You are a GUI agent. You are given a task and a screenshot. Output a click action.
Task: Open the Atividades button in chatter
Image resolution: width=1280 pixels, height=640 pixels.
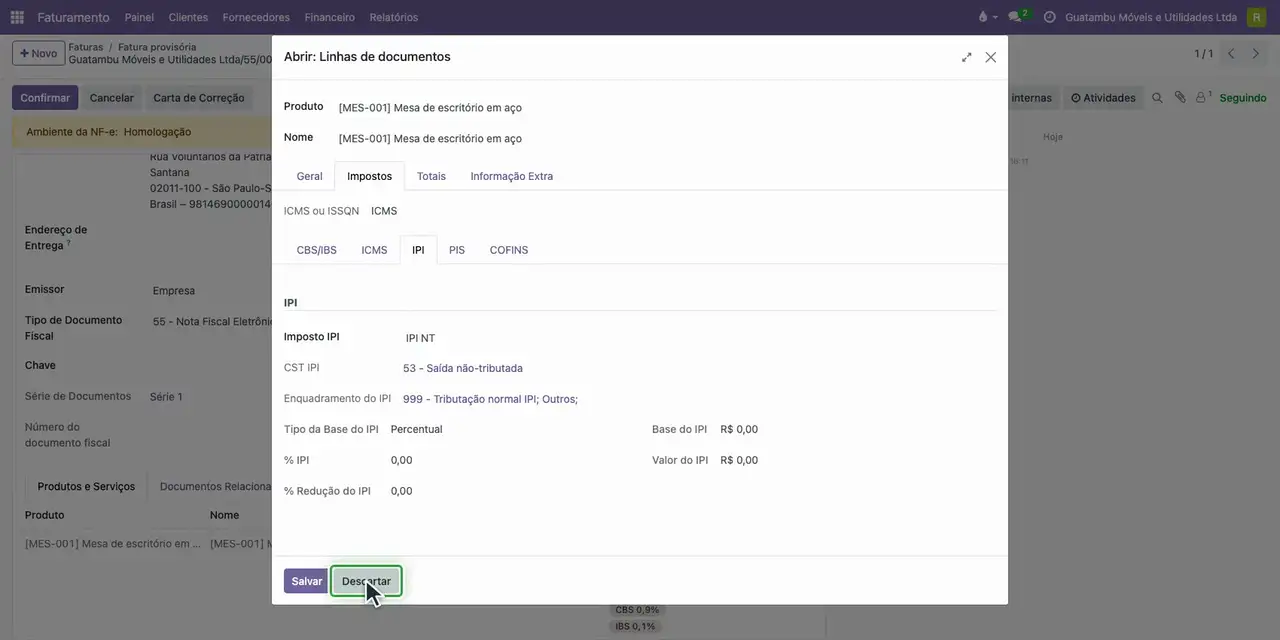pyautogui.click(x=1103, y=98)
